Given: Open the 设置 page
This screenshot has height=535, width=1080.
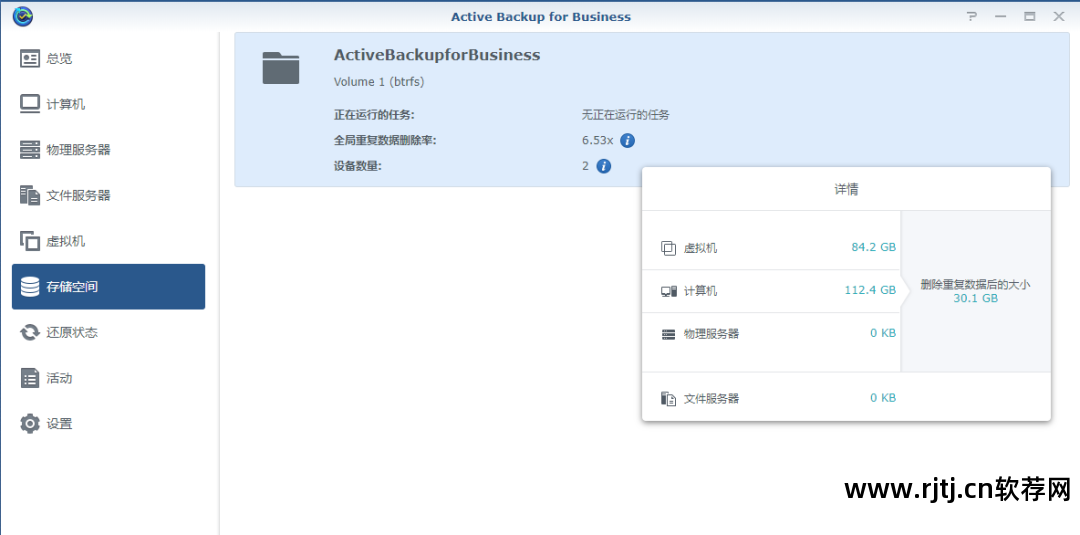Looking at the screenshot, I should (x=108, y=423).
